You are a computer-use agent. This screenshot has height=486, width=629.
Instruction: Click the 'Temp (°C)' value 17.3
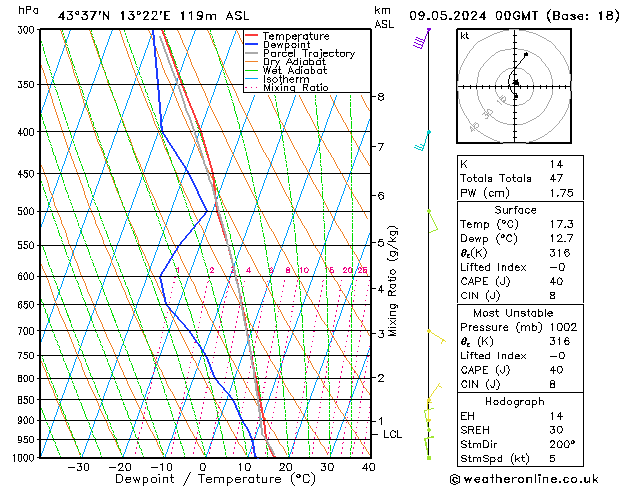562,224
